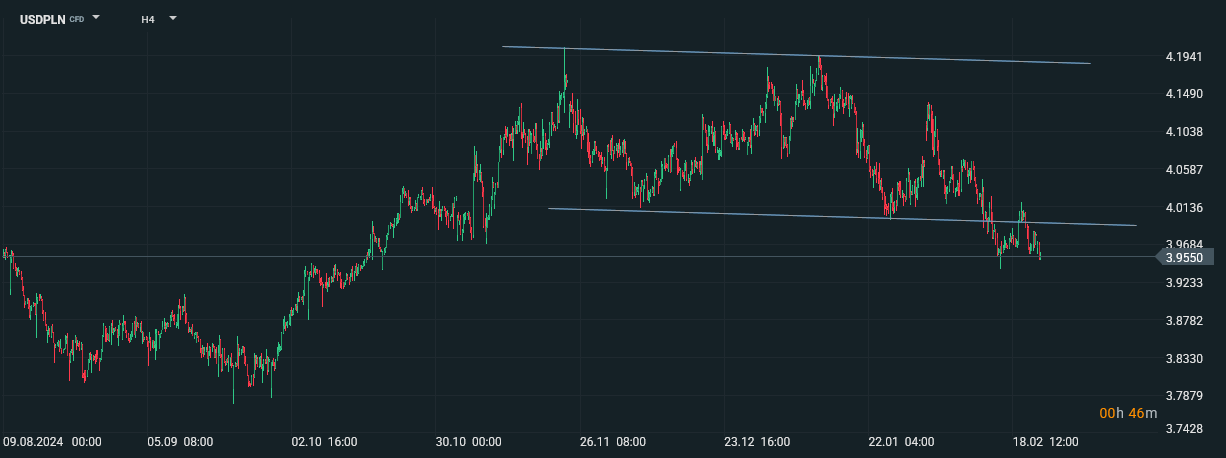Click the 30.10 00:00 time label

[468, 441]
